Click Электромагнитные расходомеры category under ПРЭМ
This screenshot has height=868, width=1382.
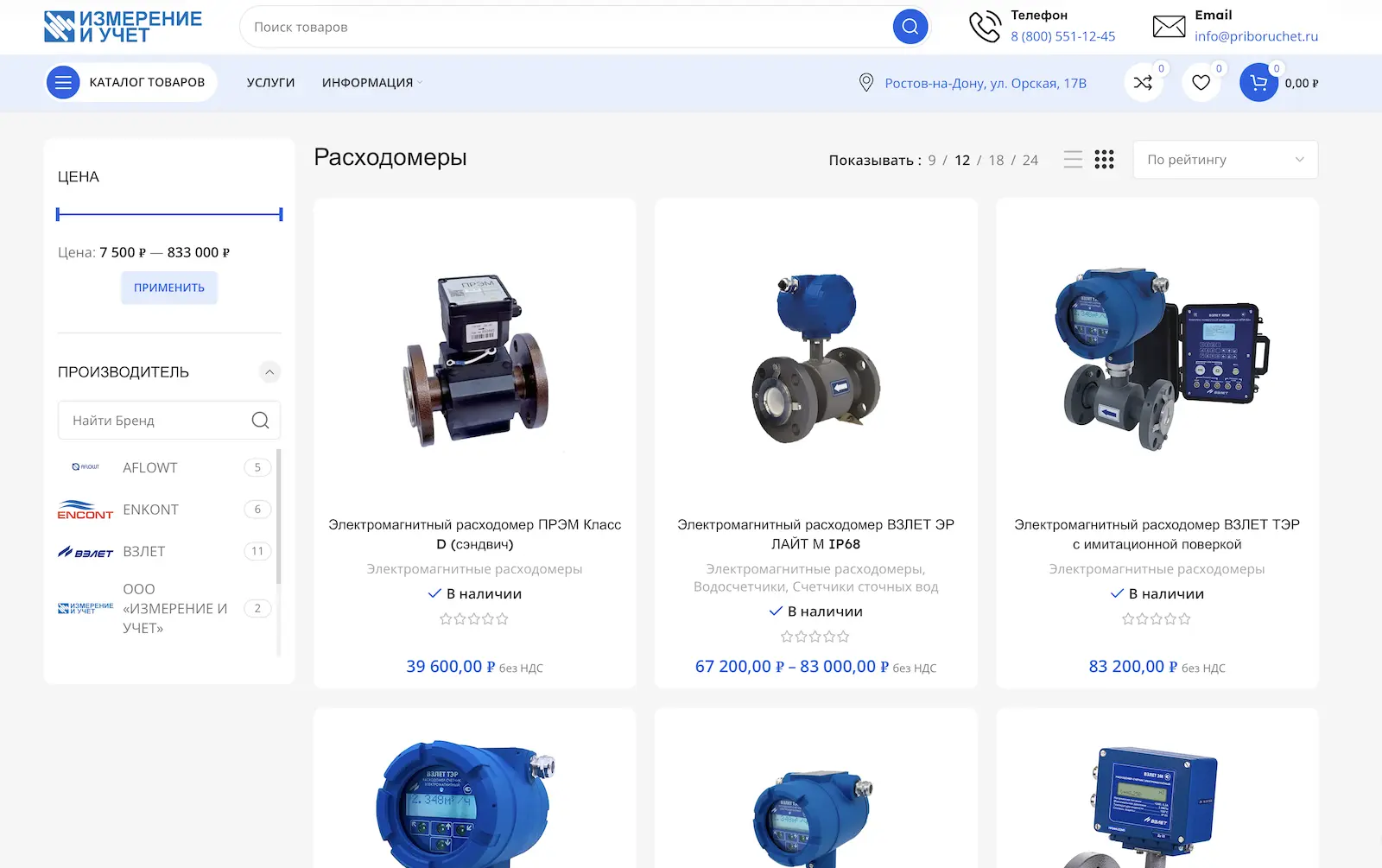click(474, 569)
